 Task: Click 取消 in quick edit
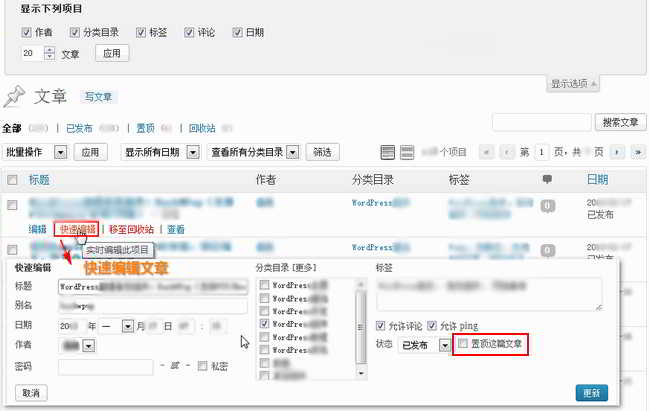(31, 392)
